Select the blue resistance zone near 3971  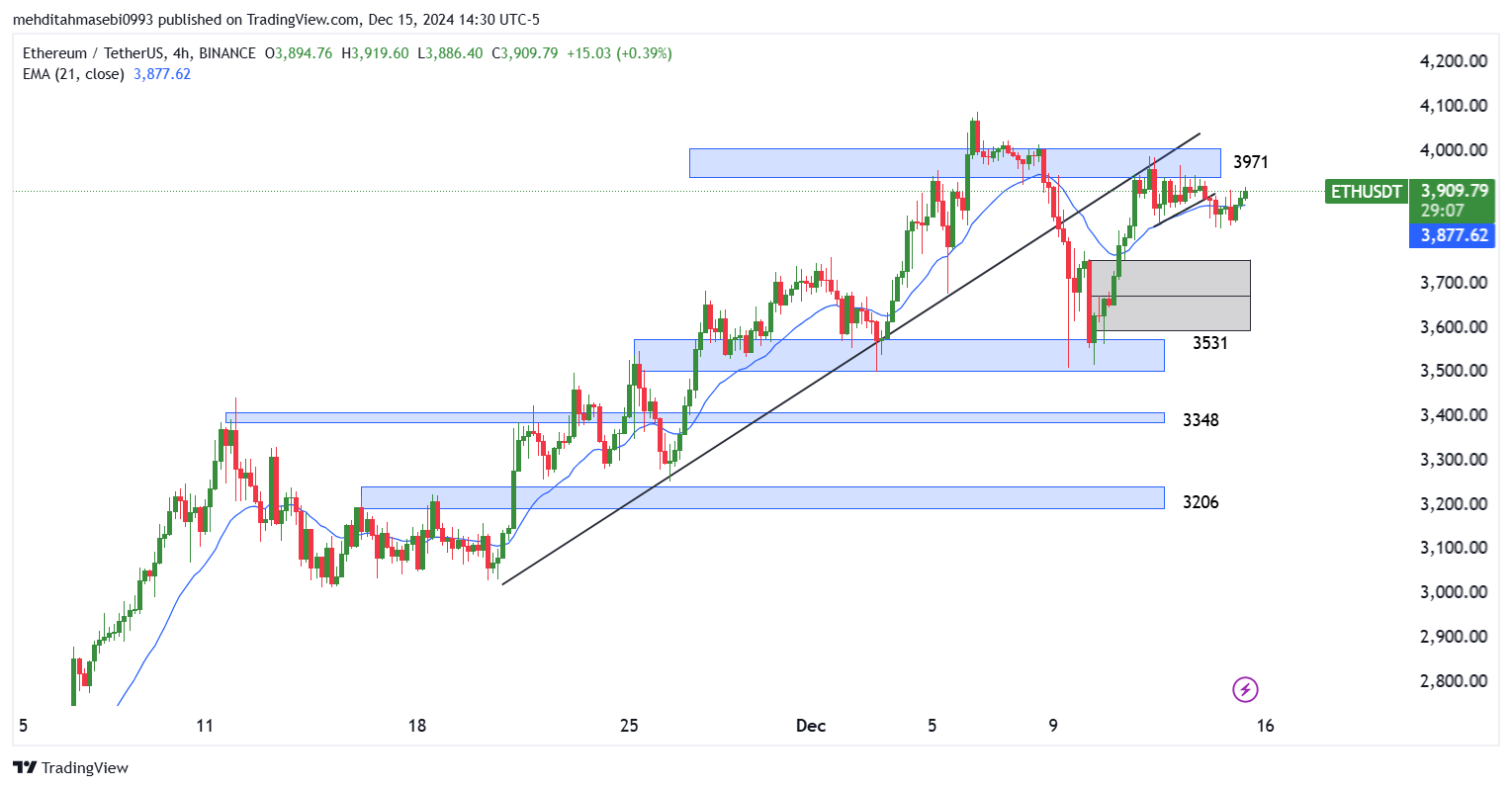click(954, 163)
